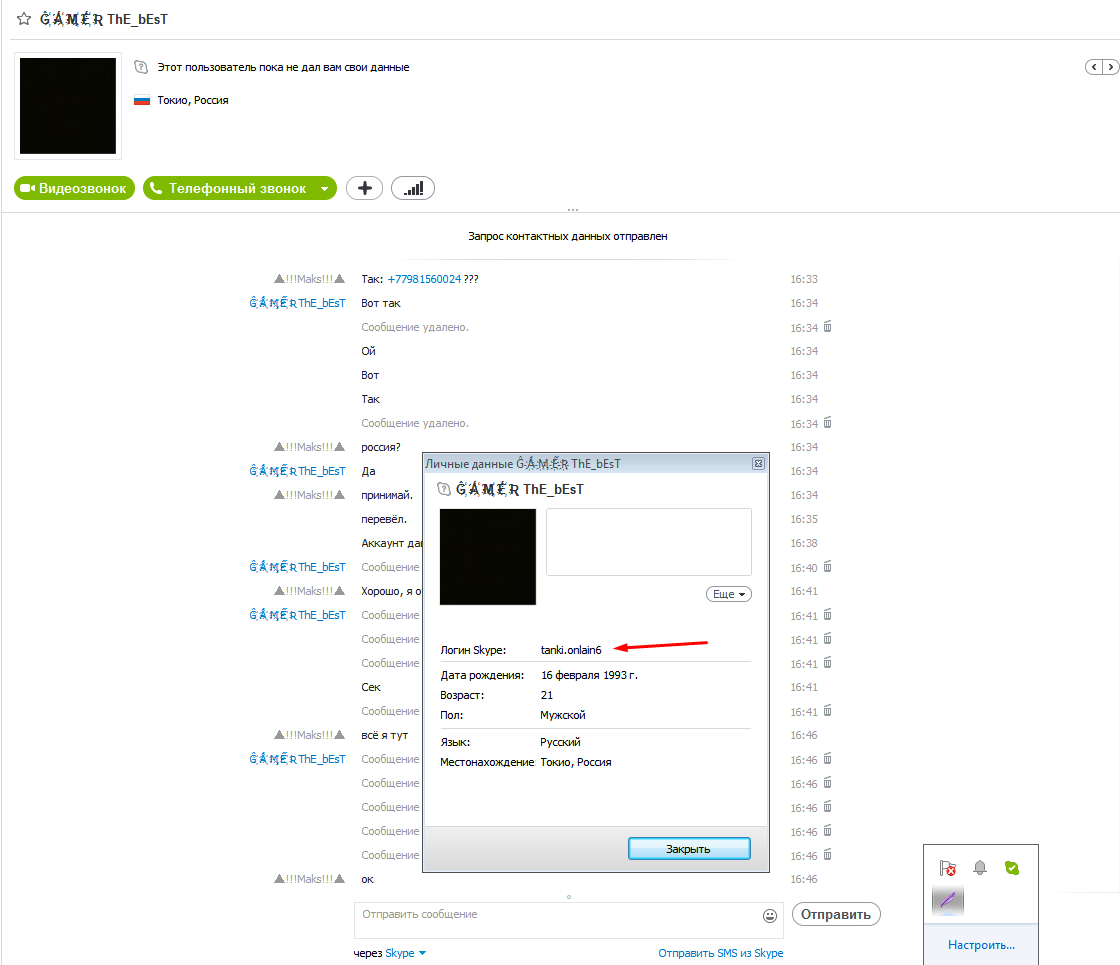1120x965 pixels.
Task: Start a video call with Видеозвонок
Action: point(74,189)
